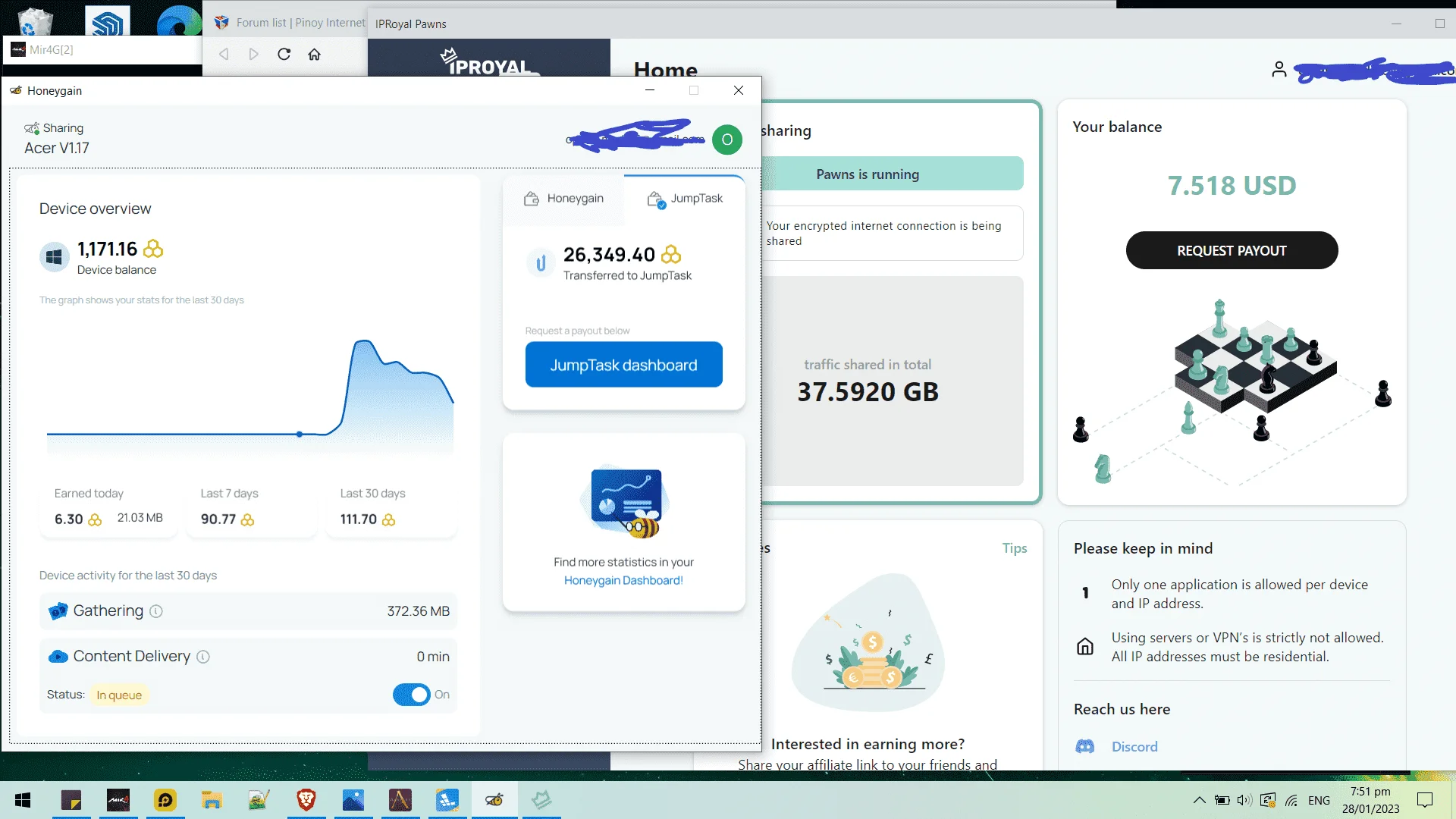Reload the browser page

tap(284, 55)
